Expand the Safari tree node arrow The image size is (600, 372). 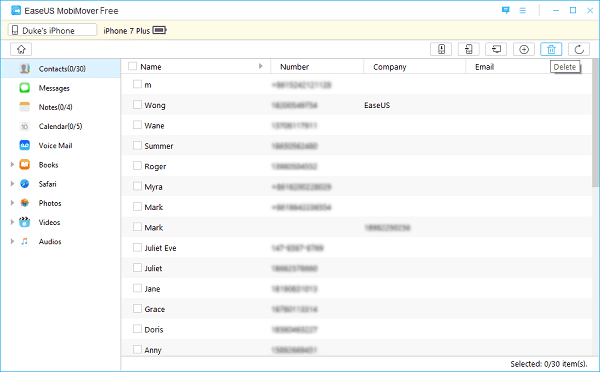(x=12, y=184)
